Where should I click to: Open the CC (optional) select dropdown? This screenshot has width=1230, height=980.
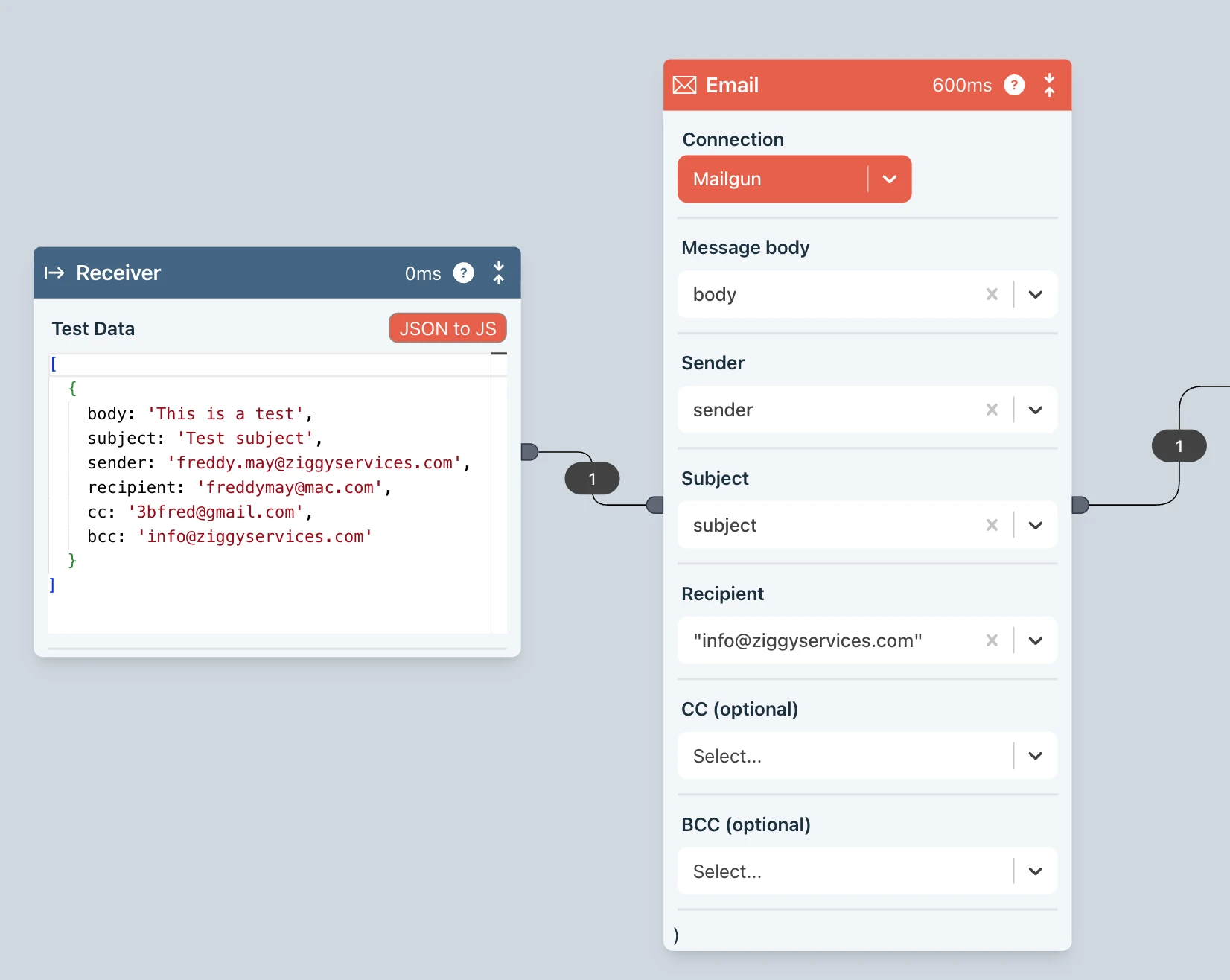tap(1035, 756)
